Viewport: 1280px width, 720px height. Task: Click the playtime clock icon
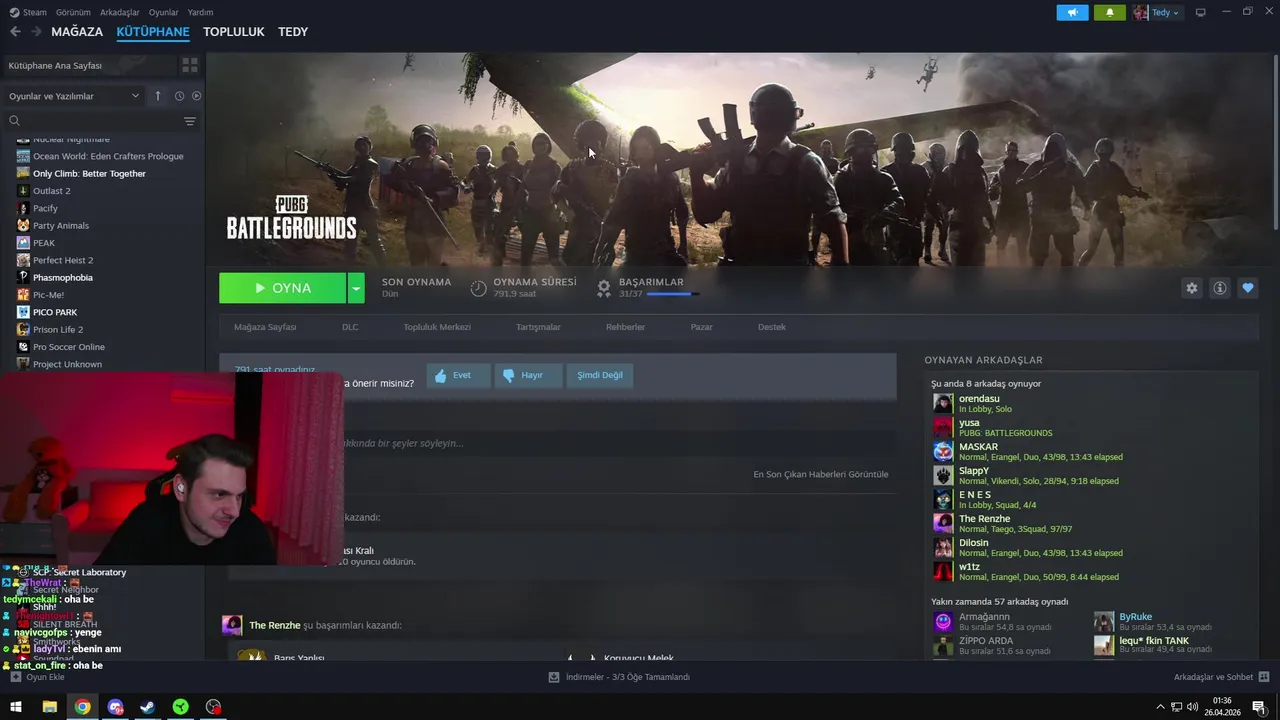[x=478, y=288]
